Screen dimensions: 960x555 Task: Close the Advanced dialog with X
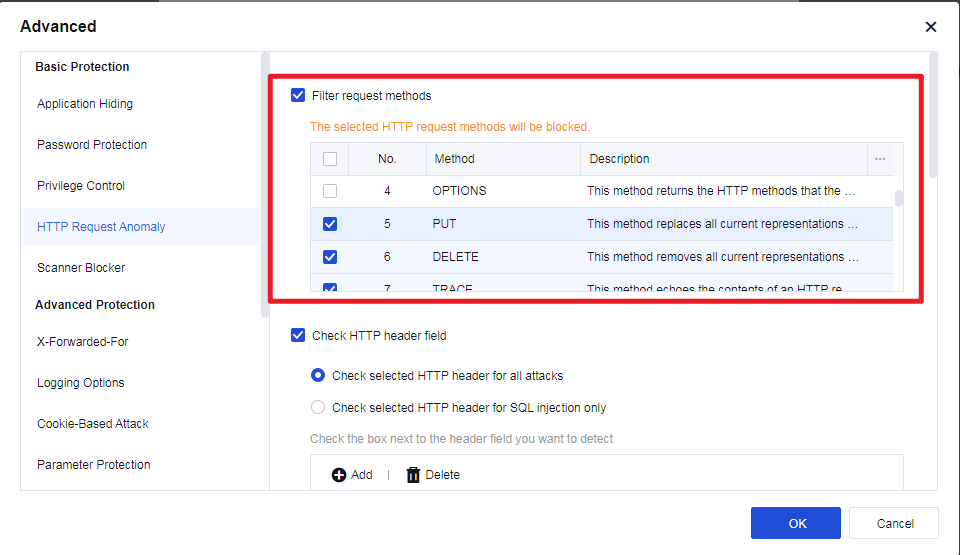931,27
